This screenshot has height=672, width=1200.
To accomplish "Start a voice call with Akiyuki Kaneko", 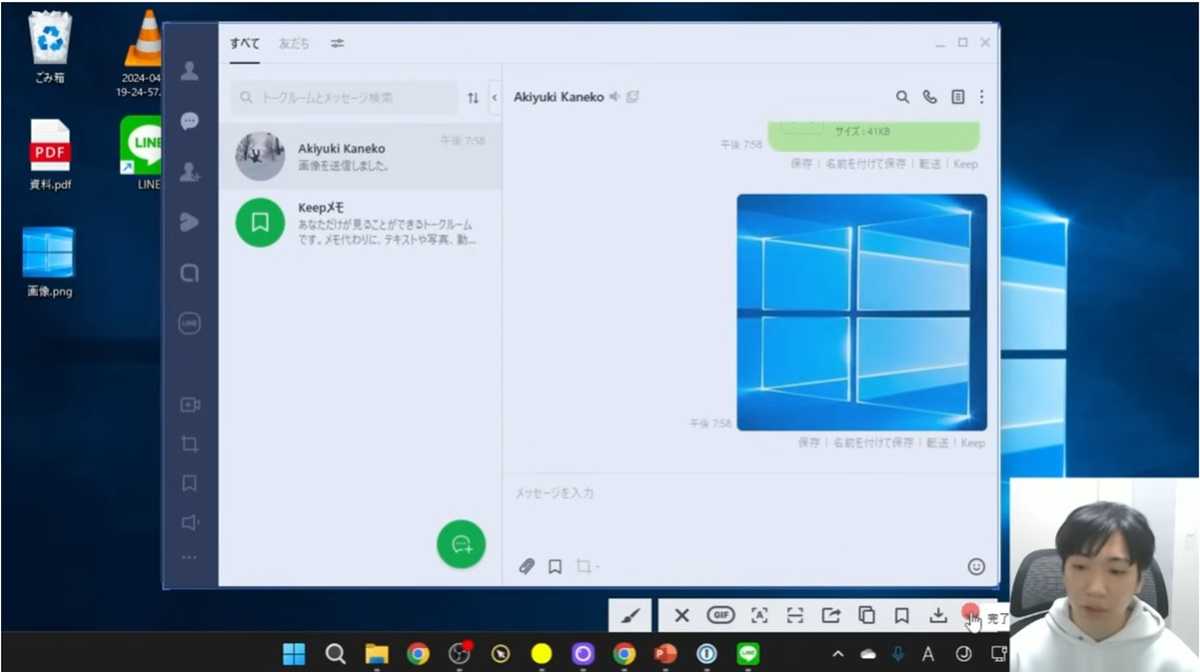I will tap(930, 97).
